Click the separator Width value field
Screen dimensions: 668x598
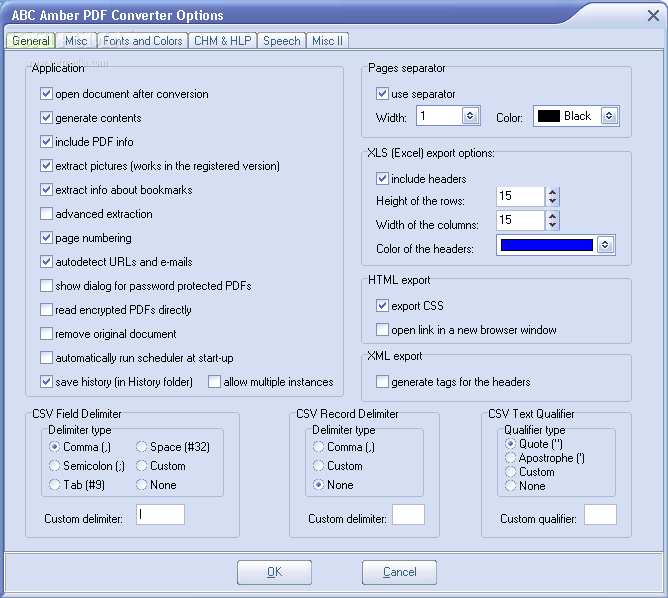point(440,116)
